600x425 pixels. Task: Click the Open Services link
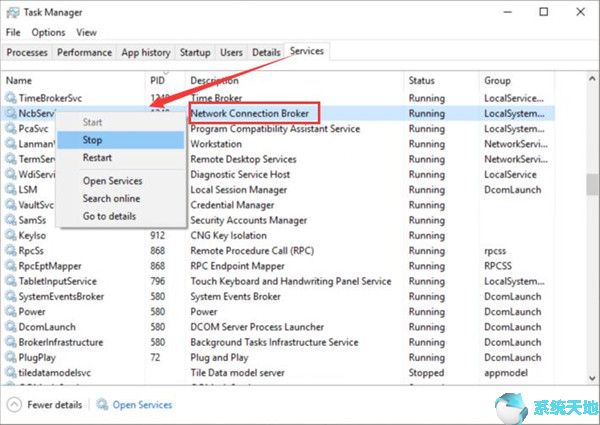(x=142, y=405)
